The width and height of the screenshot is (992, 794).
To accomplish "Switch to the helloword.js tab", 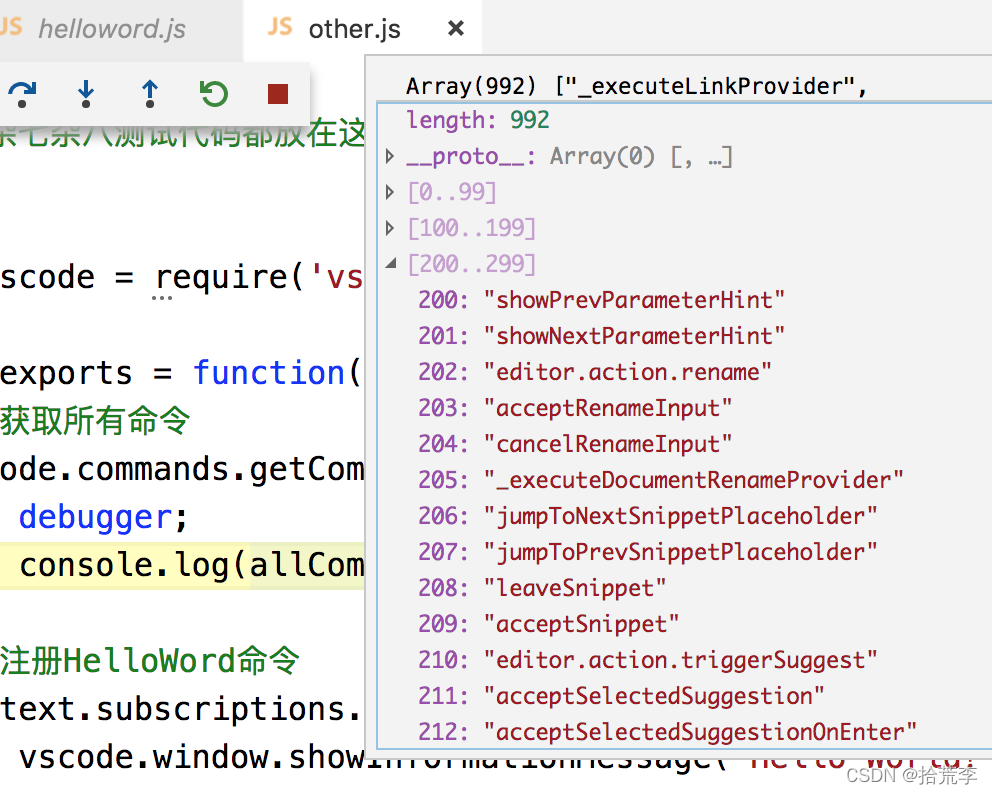I will pyautogui.click(x=111, y=29).
